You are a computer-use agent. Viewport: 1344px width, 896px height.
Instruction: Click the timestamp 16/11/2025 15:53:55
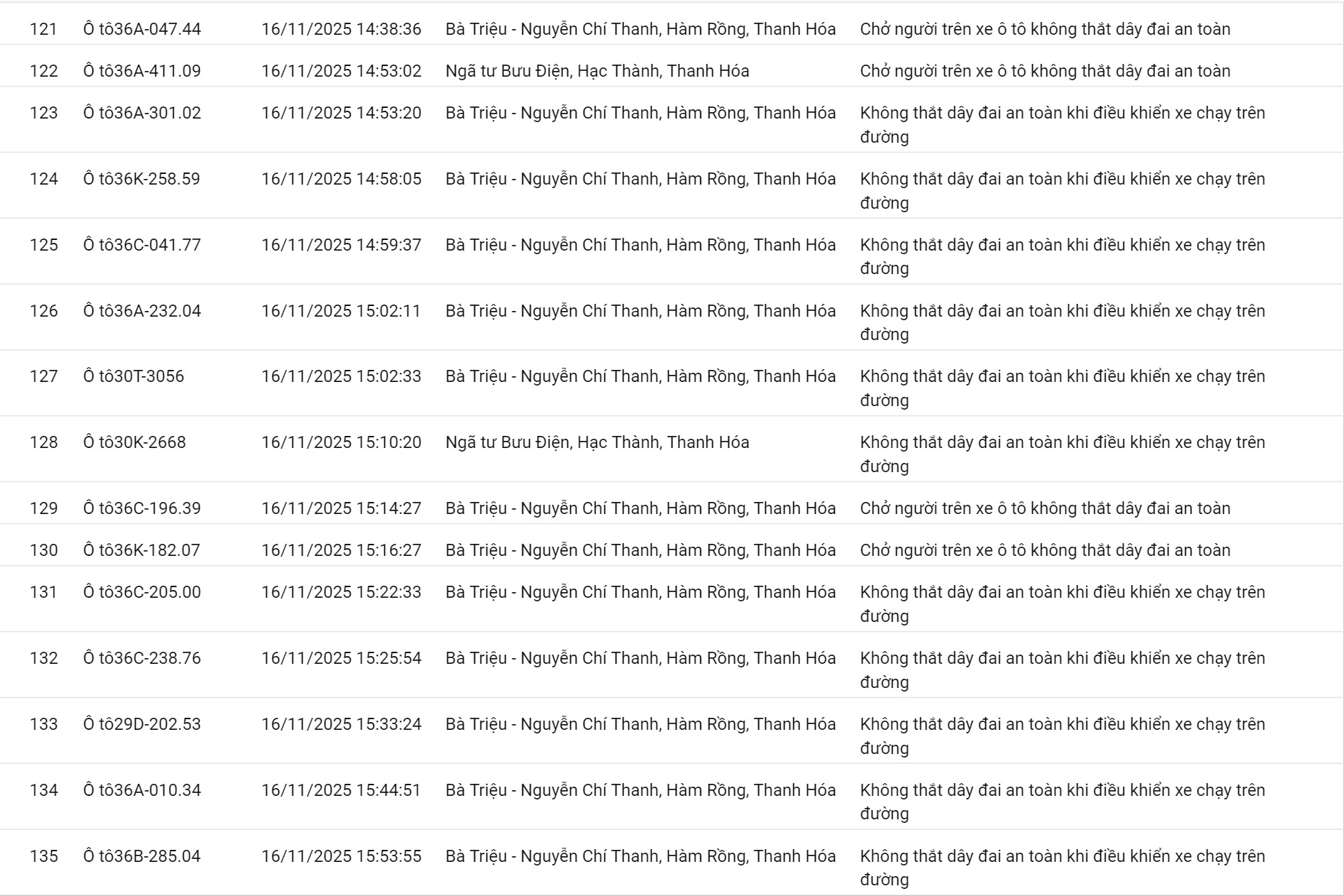tap(341, 856)
